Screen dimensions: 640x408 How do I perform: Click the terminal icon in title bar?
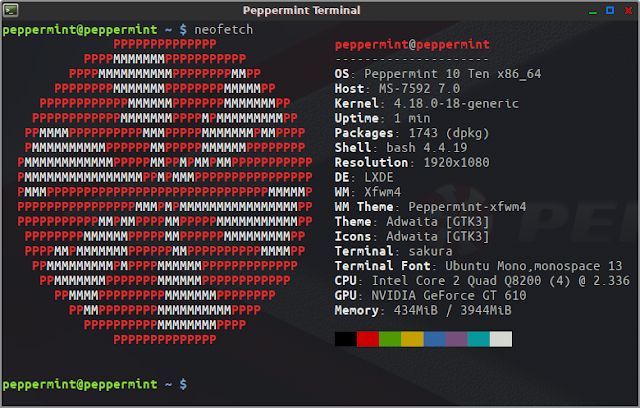[10, 10]
